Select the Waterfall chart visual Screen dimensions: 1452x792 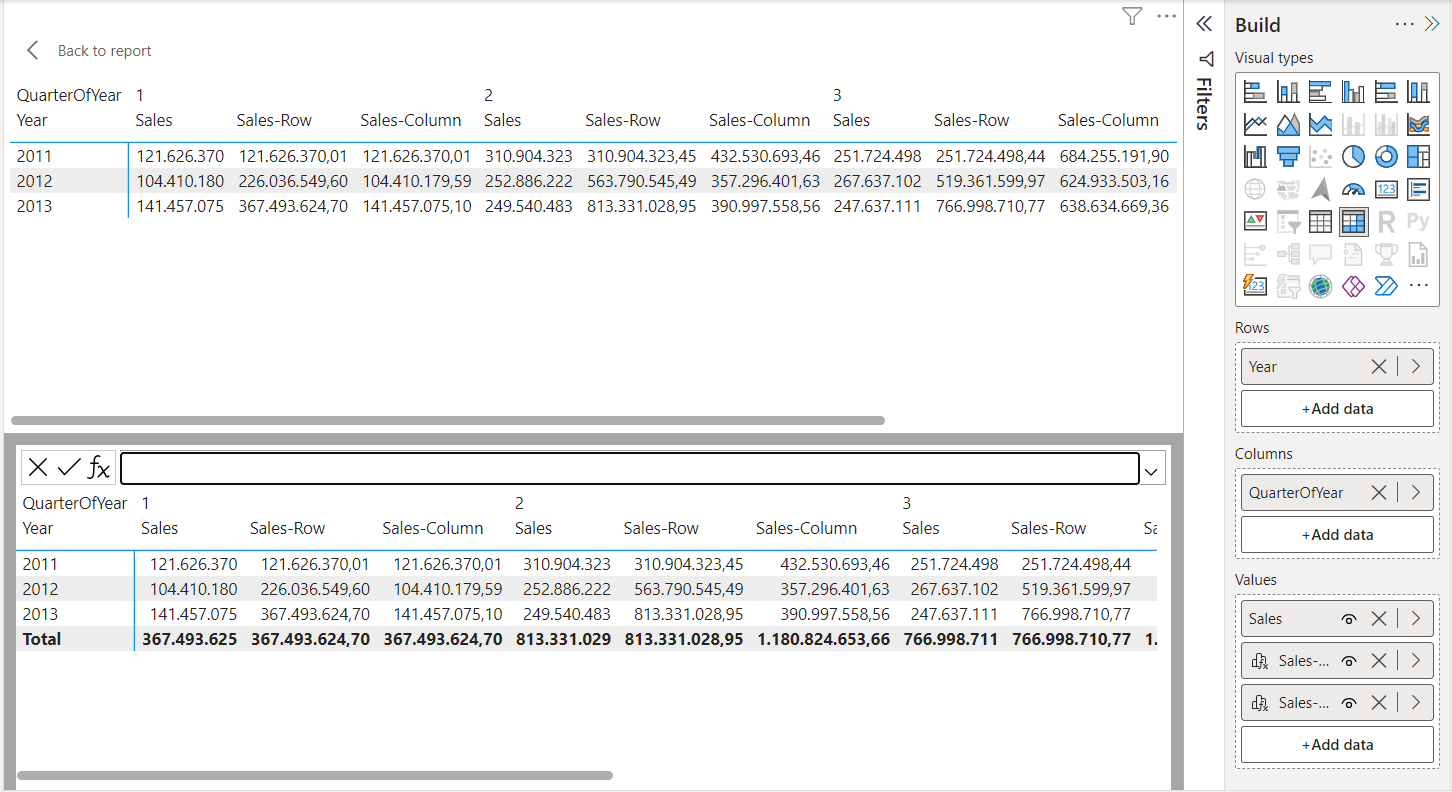[x=1255, y=156]
